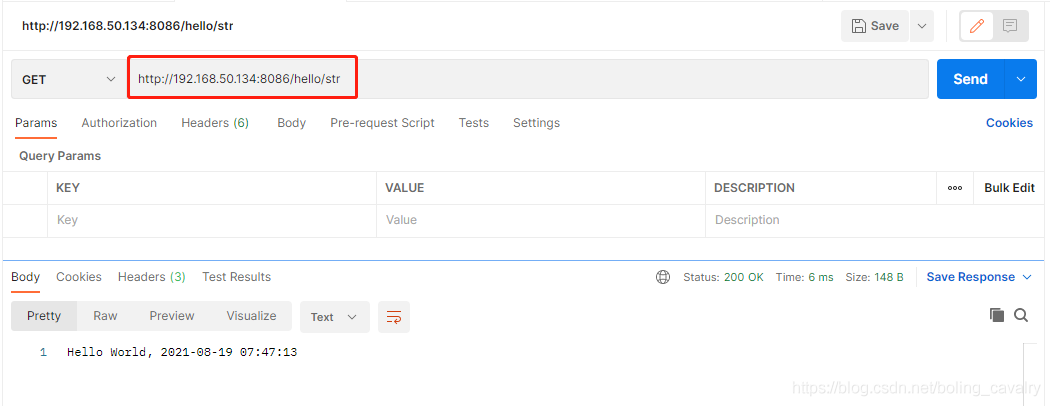Image resolution: width=1050 pixels, height=406 pixels.
Task: Open the Pre-request Script tab
Action: click(x=382, y=123)
